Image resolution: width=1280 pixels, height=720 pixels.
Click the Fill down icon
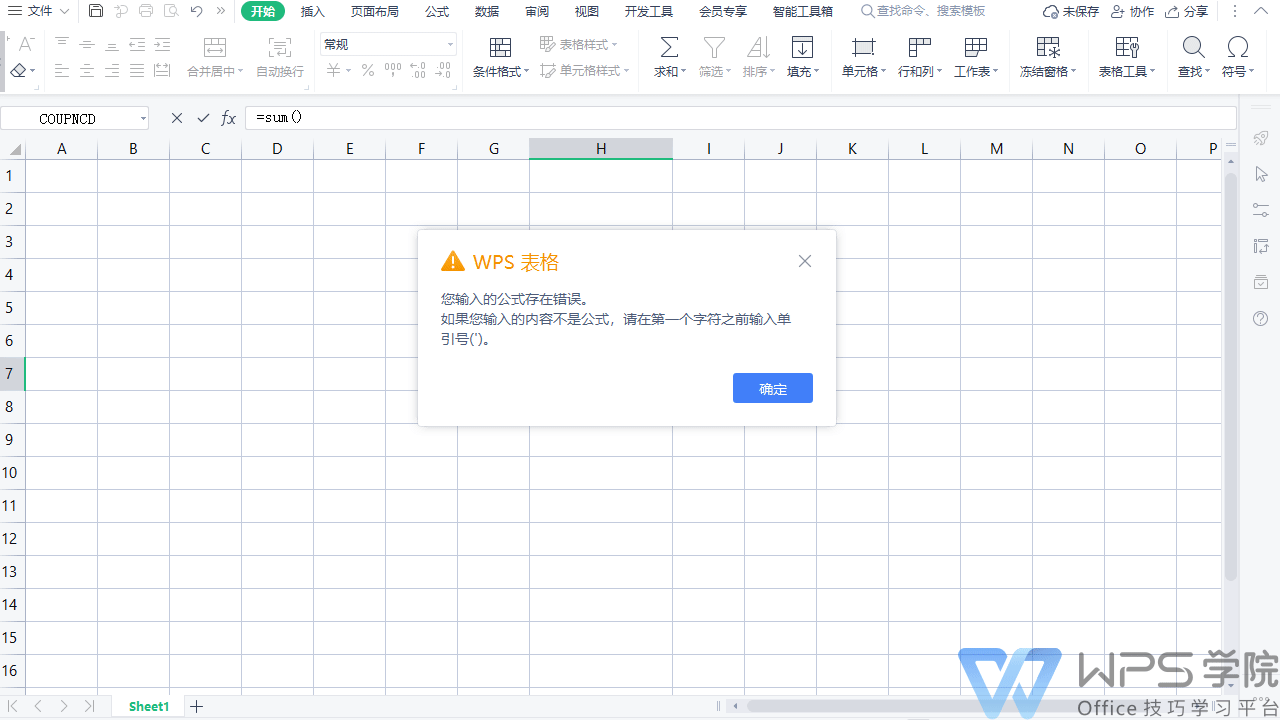point(802,47)
